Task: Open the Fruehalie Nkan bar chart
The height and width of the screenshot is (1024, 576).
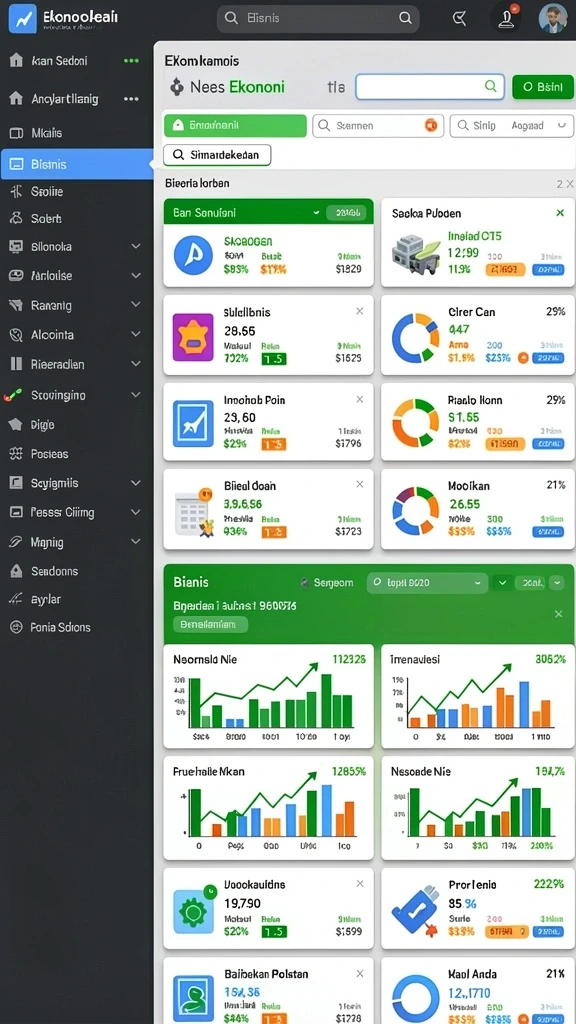Action: [268, 808]
